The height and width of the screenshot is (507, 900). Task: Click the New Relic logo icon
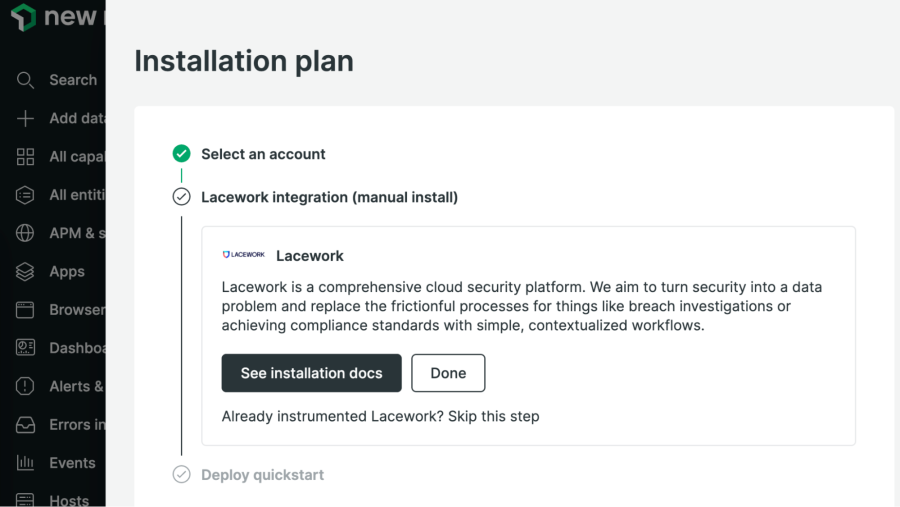[x=23, y=17]
